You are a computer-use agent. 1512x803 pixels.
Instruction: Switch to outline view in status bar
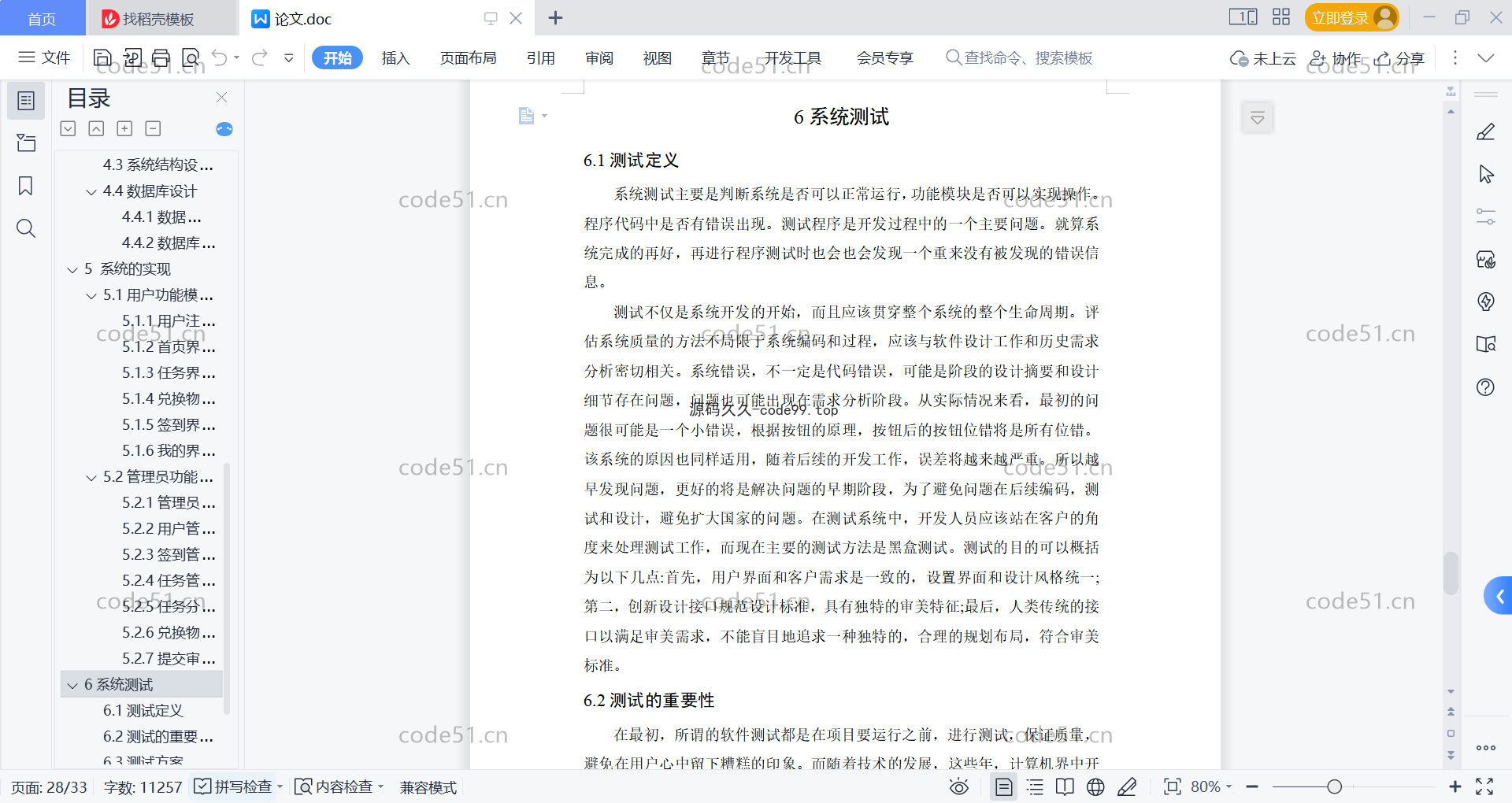click(x=1035, y=786)
